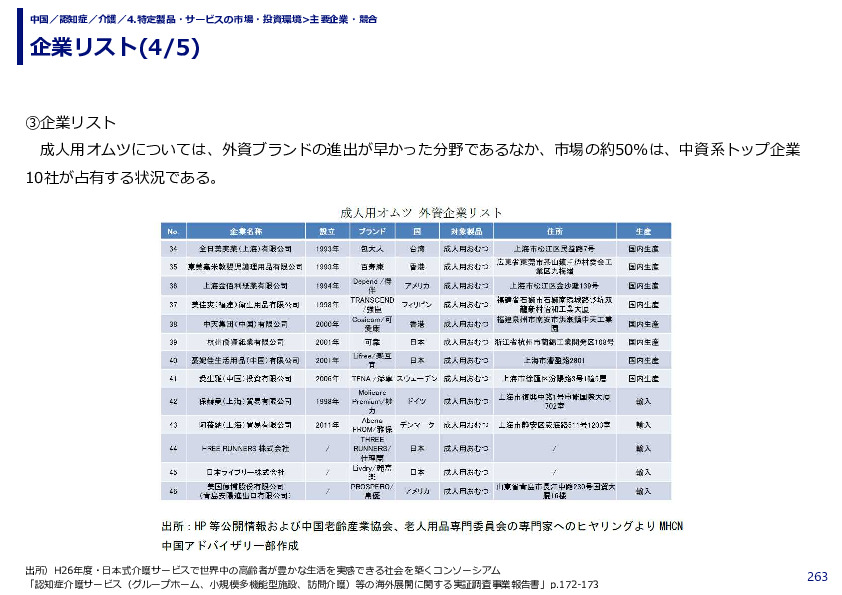Viewport: 842px width, 595px height.
Task: Click the address cell 上海市潘園路2801
Action: click(x=555, y=360)
